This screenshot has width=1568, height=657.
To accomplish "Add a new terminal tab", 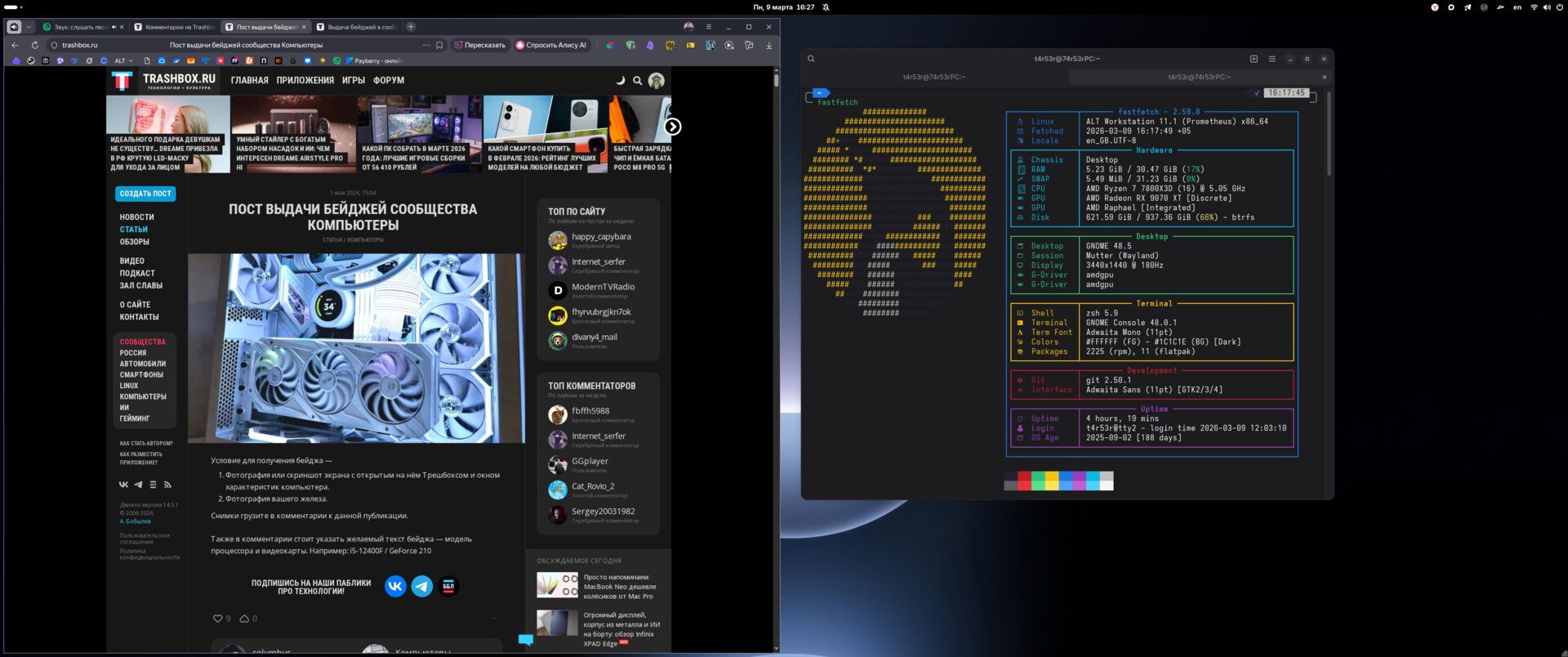I will pyautogui.click(x=1254, y=59).
